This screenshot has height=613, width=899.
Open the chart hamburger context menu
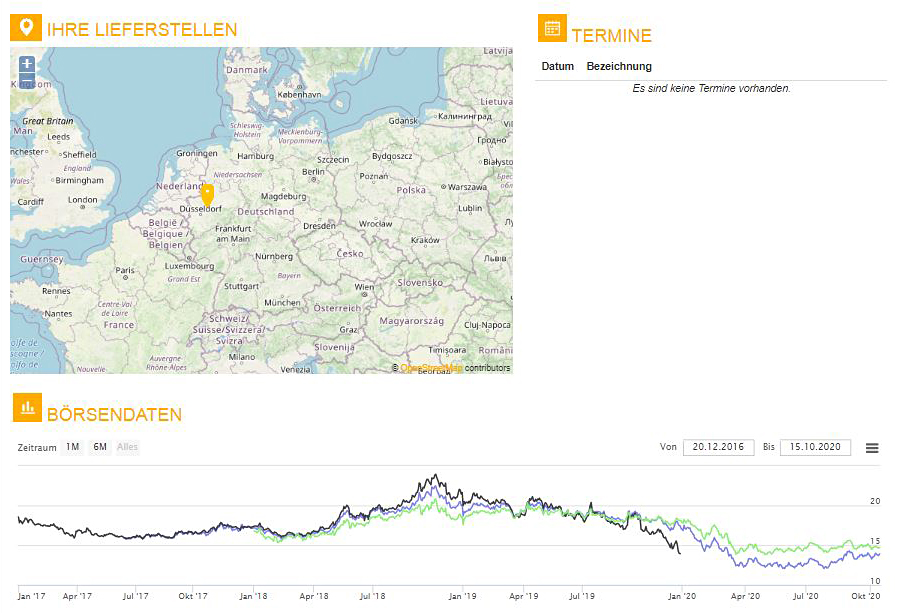872,448
